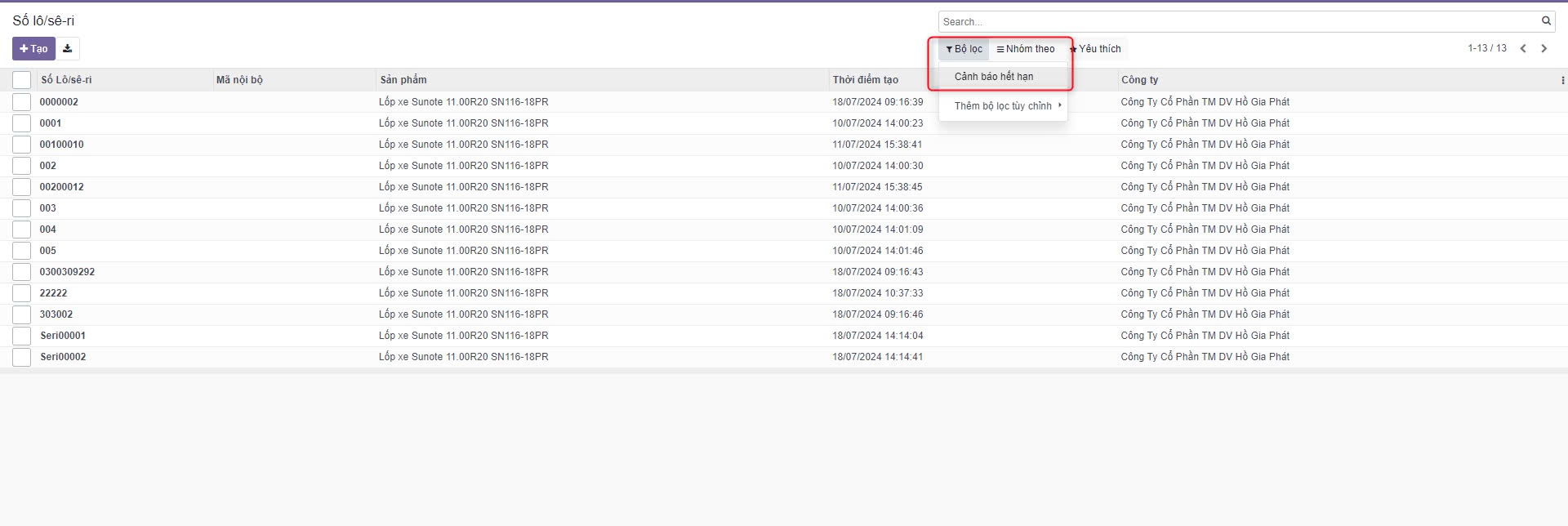1568x526 pixels.
Task: Sort by Sản phẩm column header
Action: click(403, 80)
